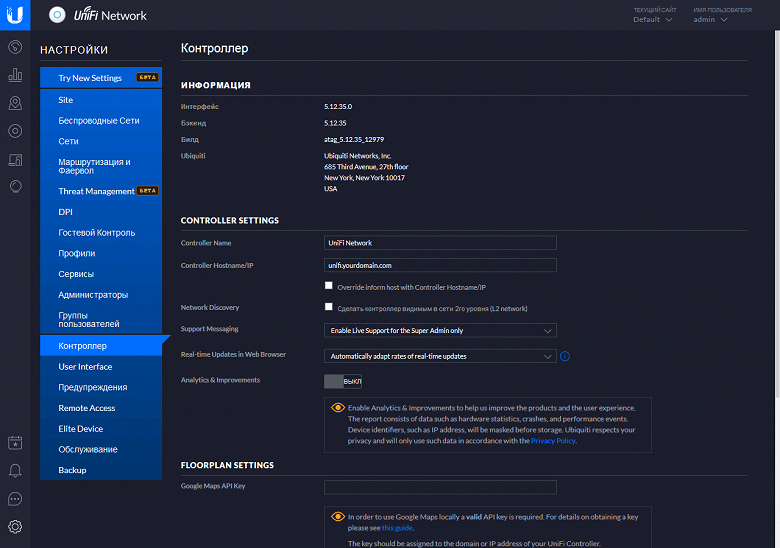The width and height of the screenshot is (780, 548).
Task: Open the Events calendar icon in sidebar
Action: (15, 443)
